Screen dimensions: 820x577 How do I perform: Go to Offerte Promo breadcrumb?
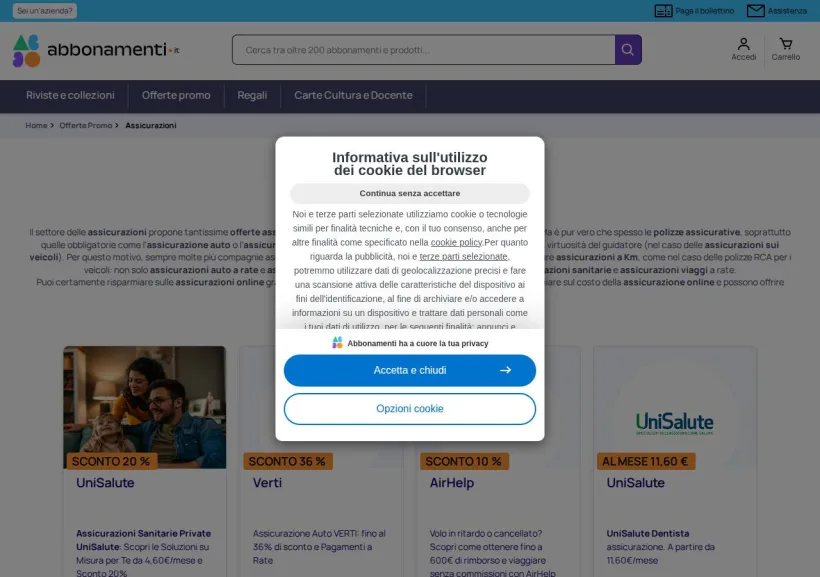click(x=86, y=126)
